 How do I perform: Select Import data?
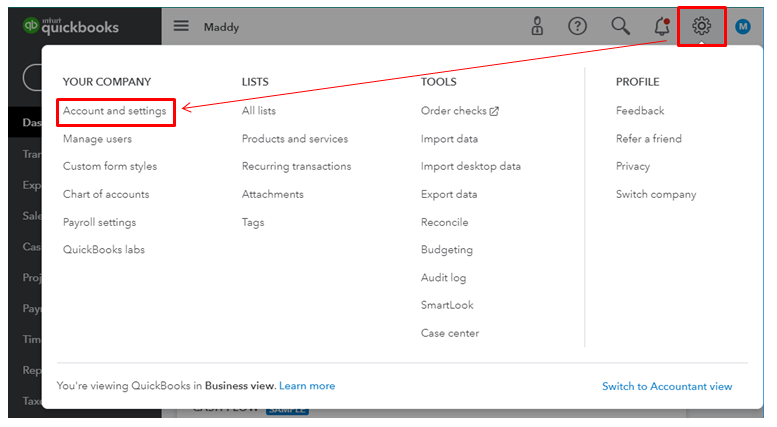449,139
